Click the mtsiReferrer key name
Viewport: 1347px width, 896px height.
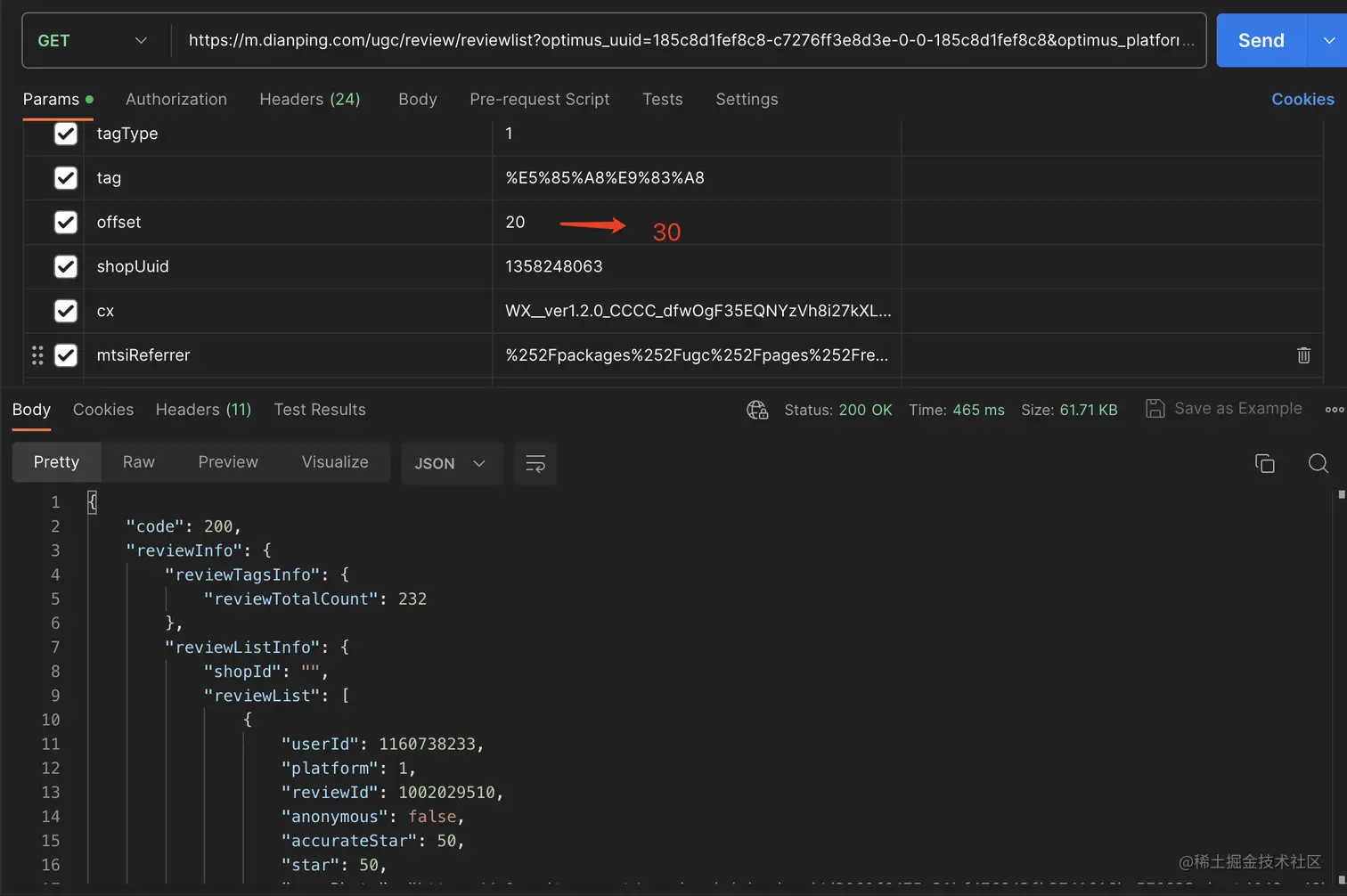(143, 355)
